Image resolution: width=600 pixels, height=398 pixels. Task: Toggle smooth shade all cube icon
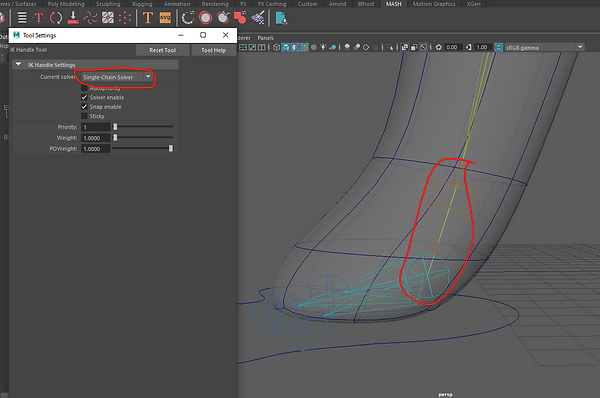(286, 47)
